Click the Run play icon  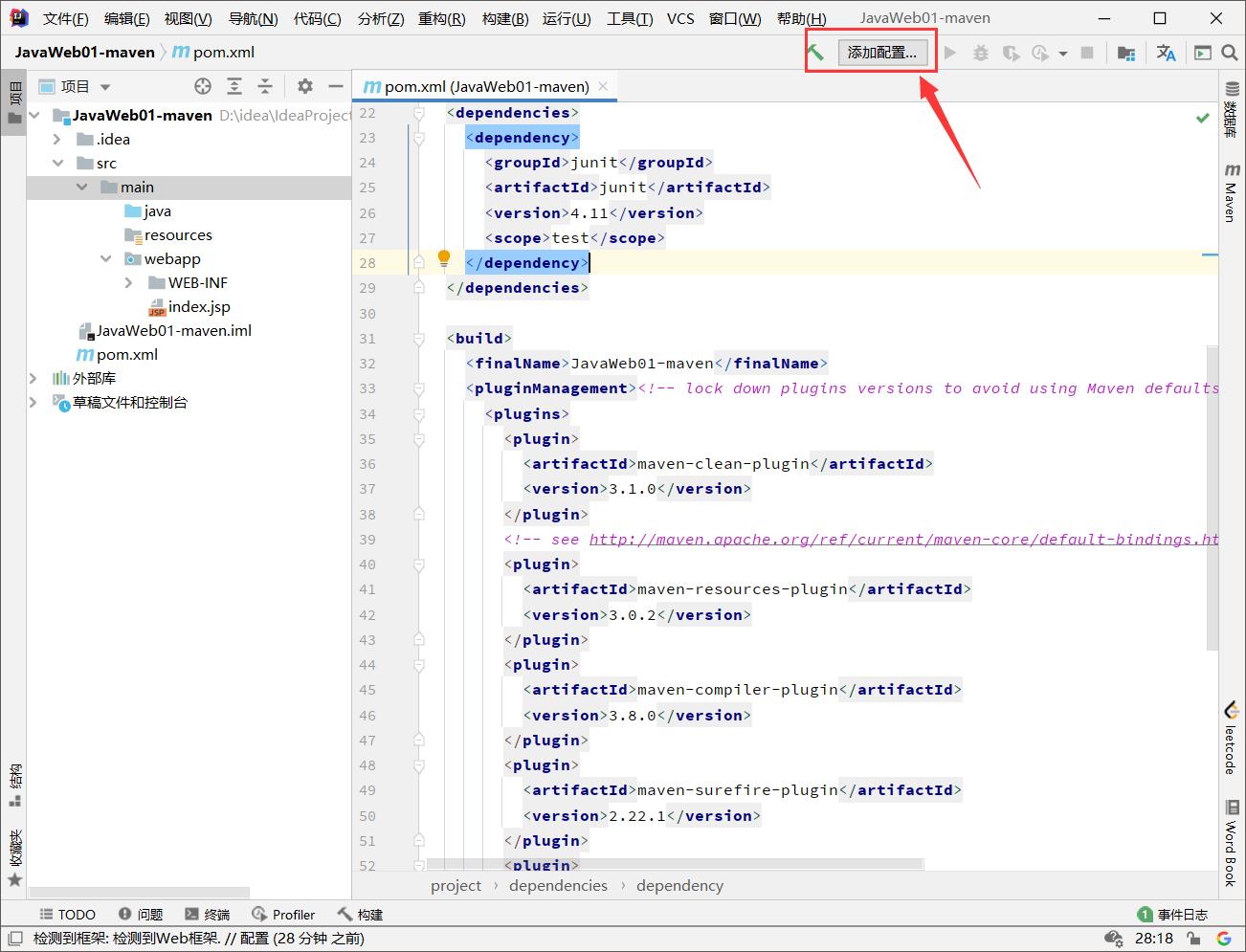click(x=950, y=53)
